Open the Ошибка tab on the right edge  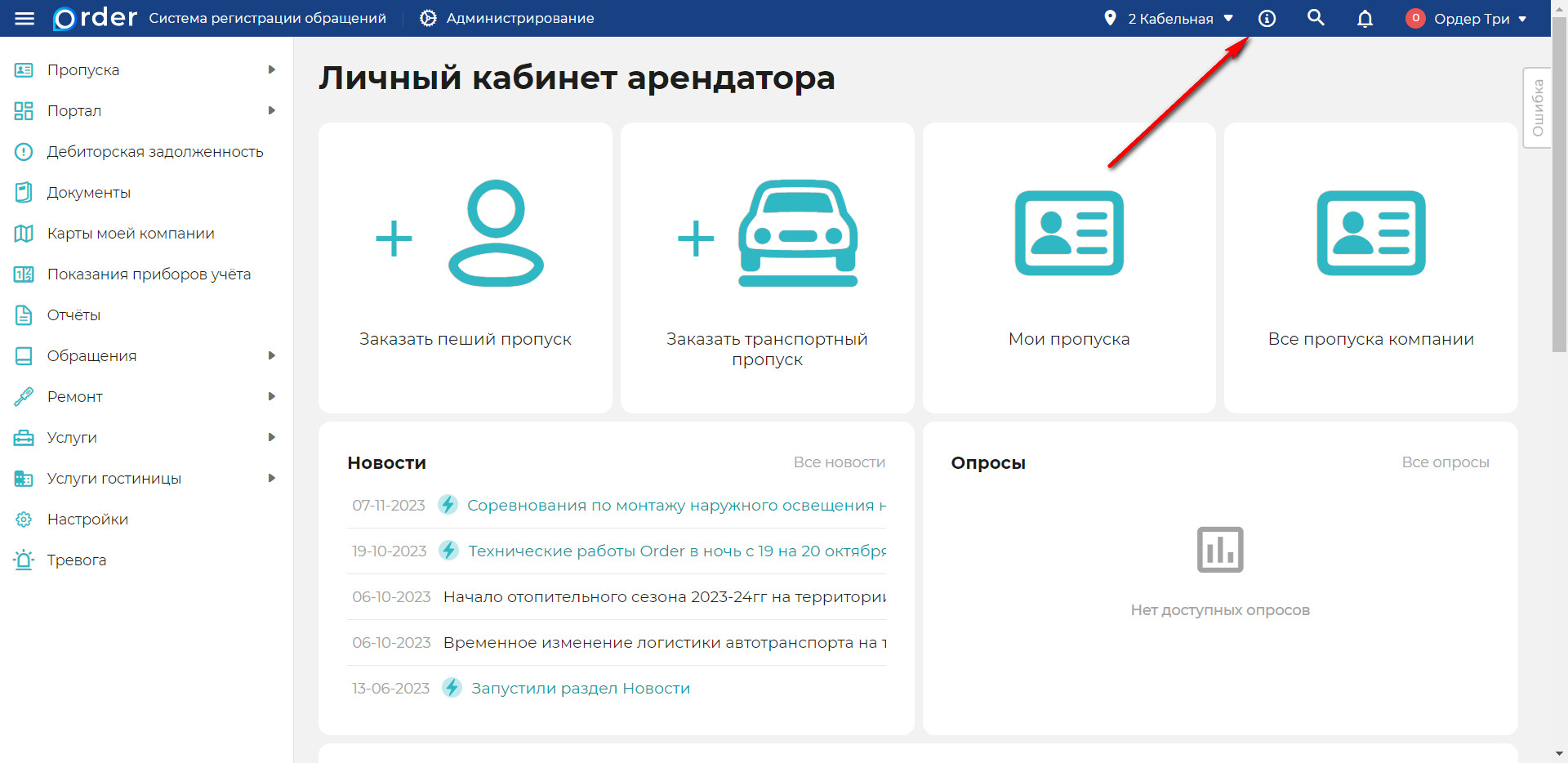point(1538,107)
